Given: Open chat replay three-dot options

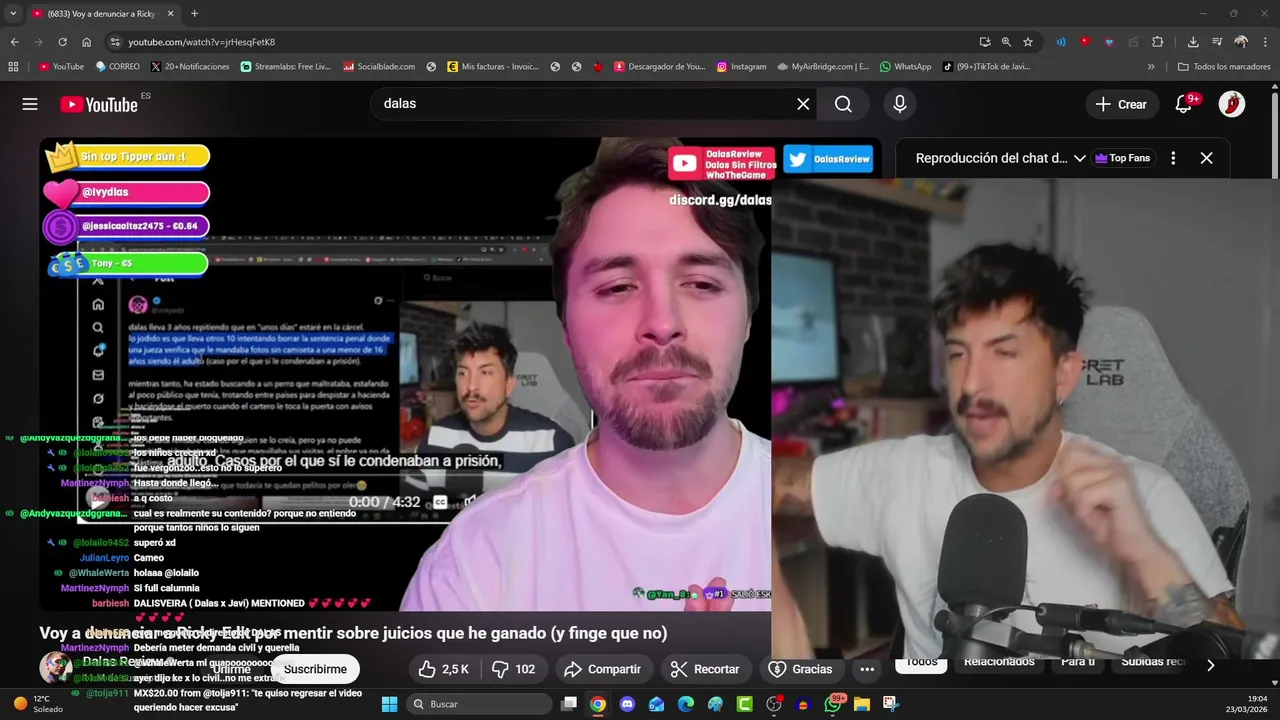Looking at the screenshot, I should coord(1173,158).
